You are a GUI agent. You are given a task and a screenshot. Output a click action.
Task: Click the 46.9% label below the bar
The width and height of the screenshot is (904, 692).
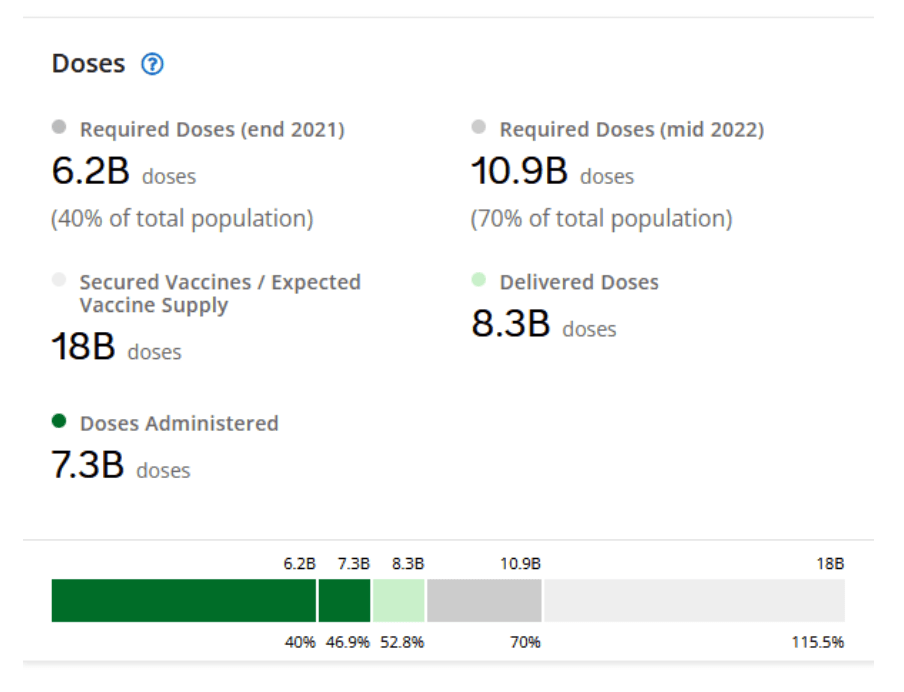tap(347, 642)
